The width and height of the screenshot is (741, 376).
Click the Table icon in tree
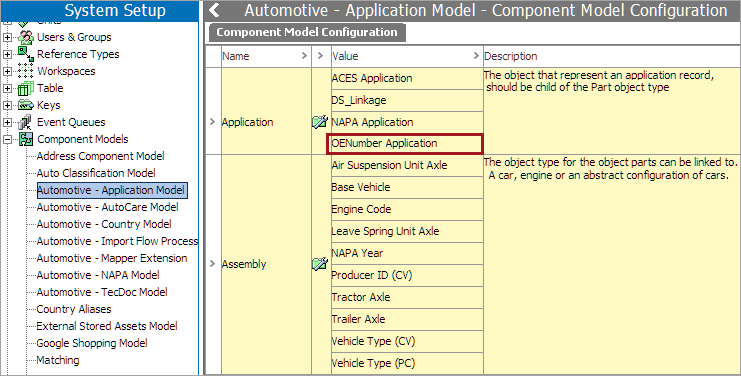coord(26,88)
